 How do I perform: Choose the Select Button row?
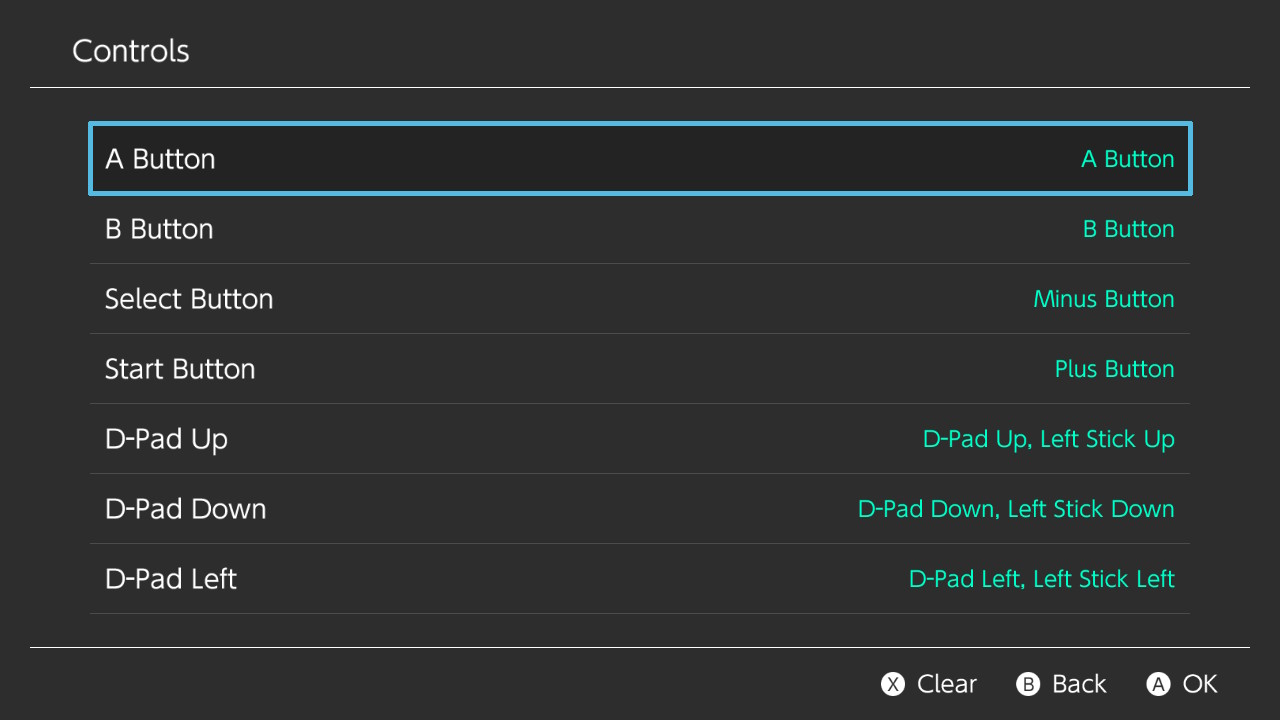tap(640, 299)
